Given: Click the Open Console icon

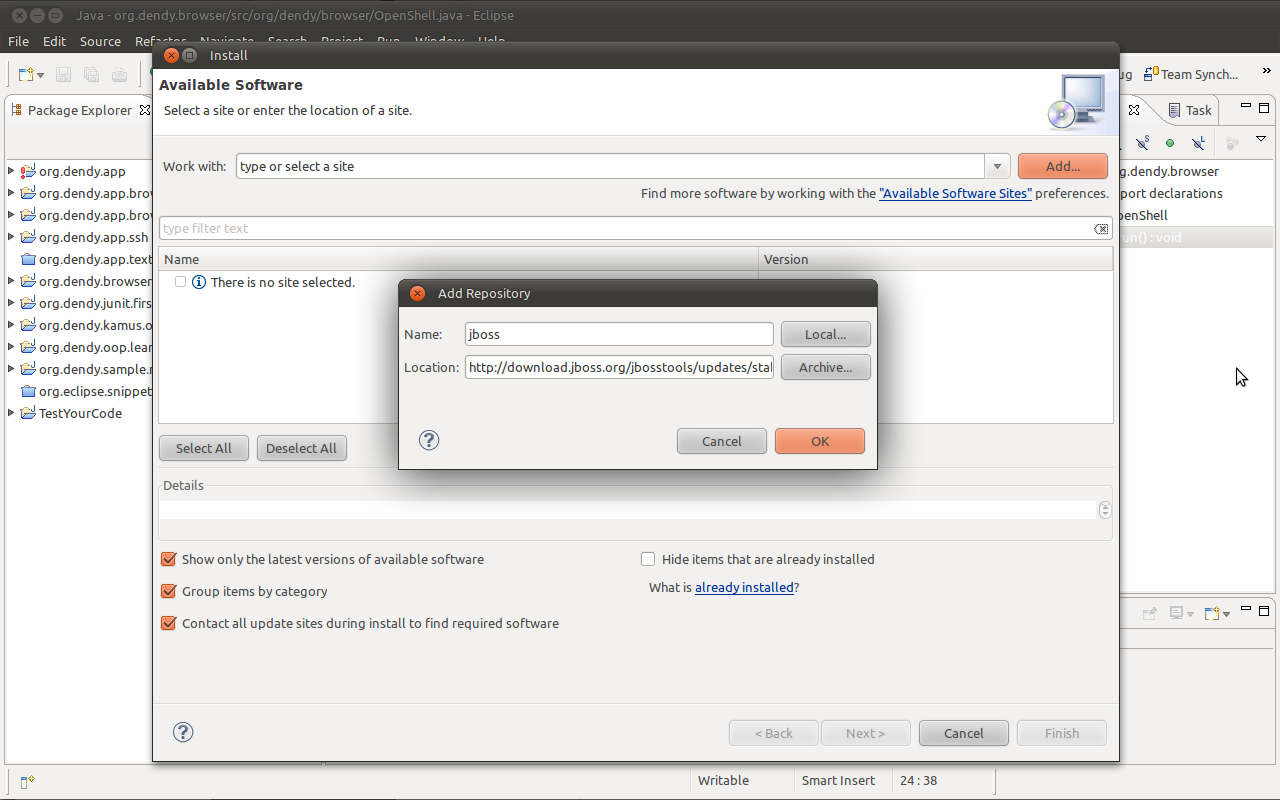Looking at the screenshot, I should [x=1211, y=613].
